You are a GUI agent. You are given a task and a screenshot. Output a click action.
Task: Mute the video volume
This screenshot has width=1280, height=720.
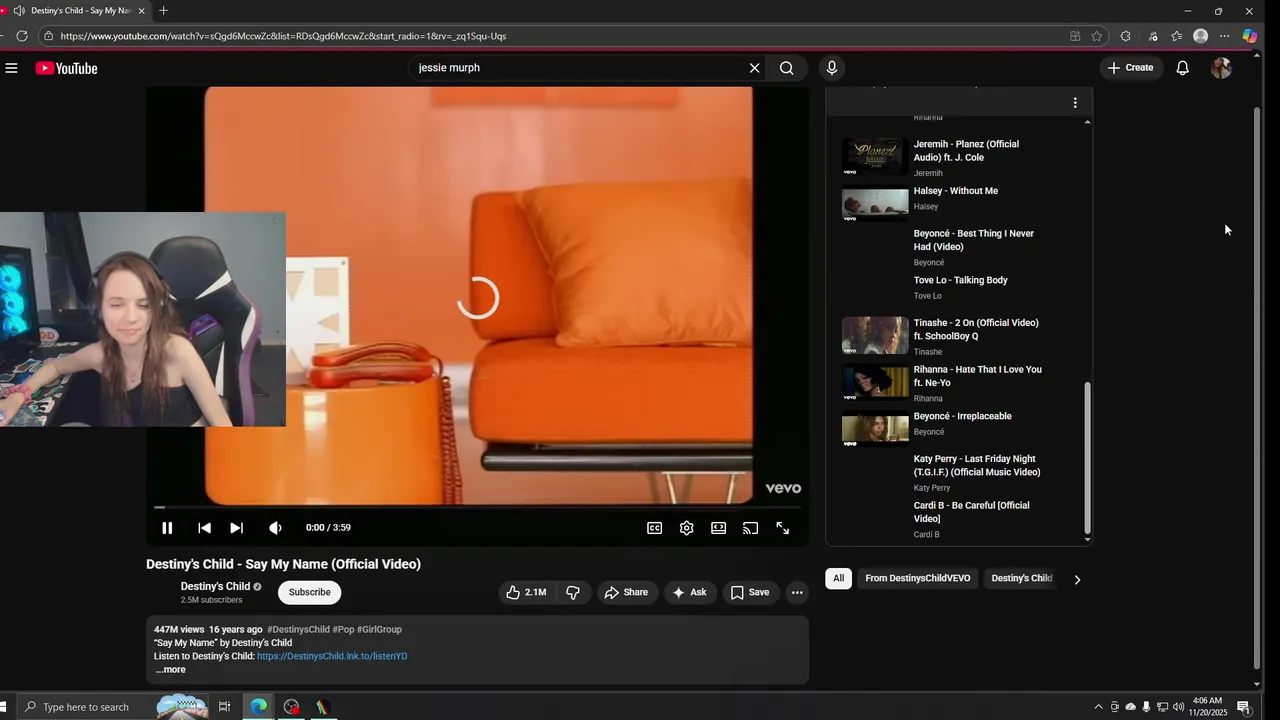coord(275,528)
